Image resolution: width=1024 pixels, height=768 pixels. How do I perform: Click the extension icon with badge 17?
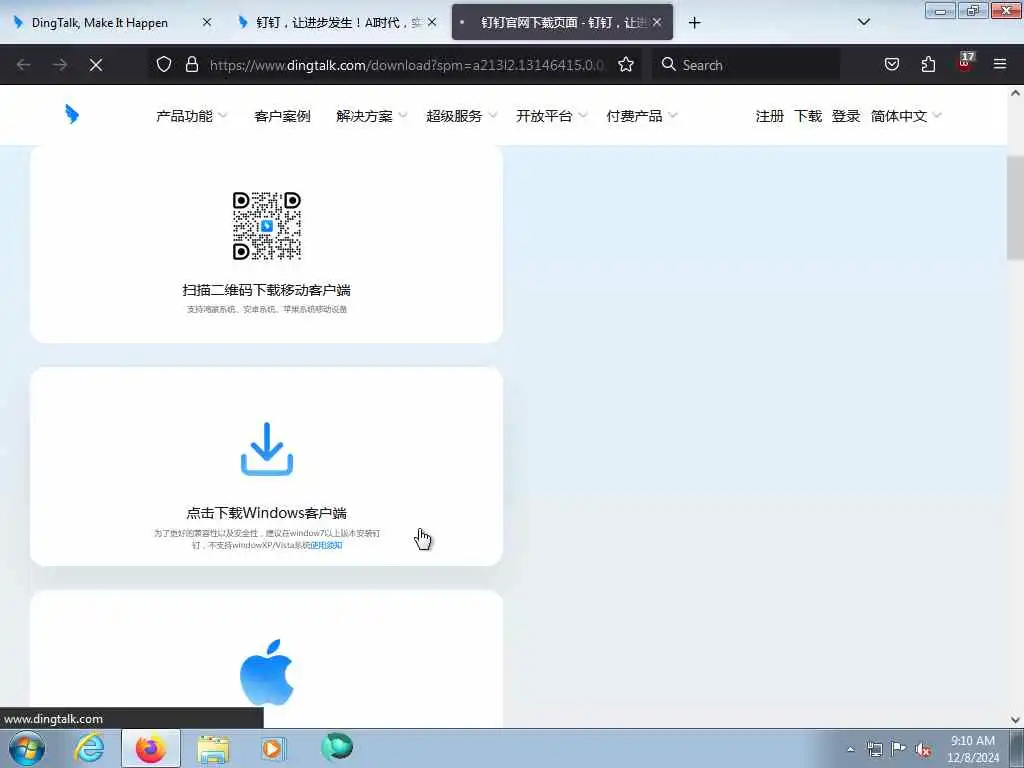[965, 63]
